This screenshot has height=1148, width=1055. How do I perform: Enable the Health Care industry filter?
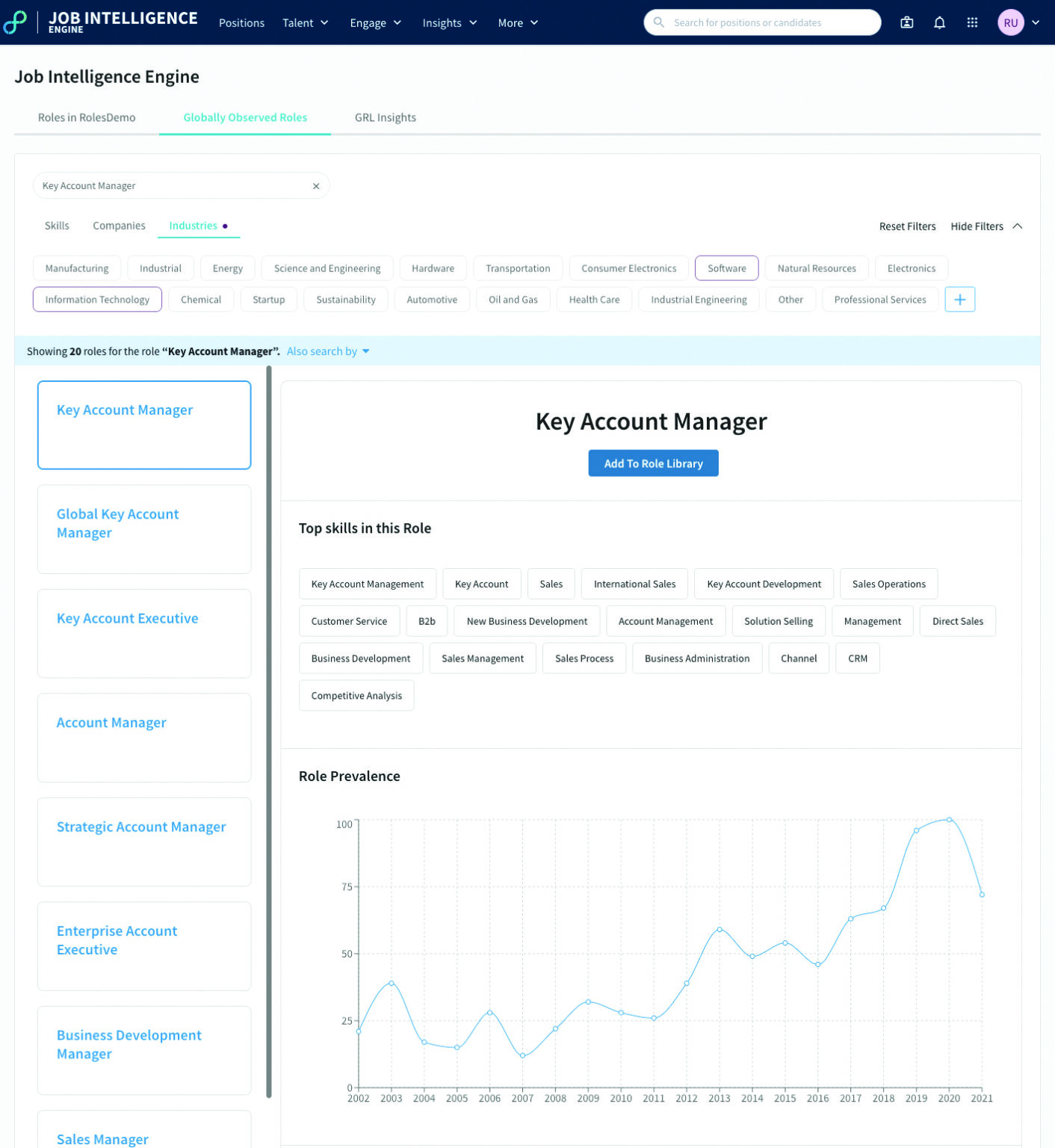(594, 299)
